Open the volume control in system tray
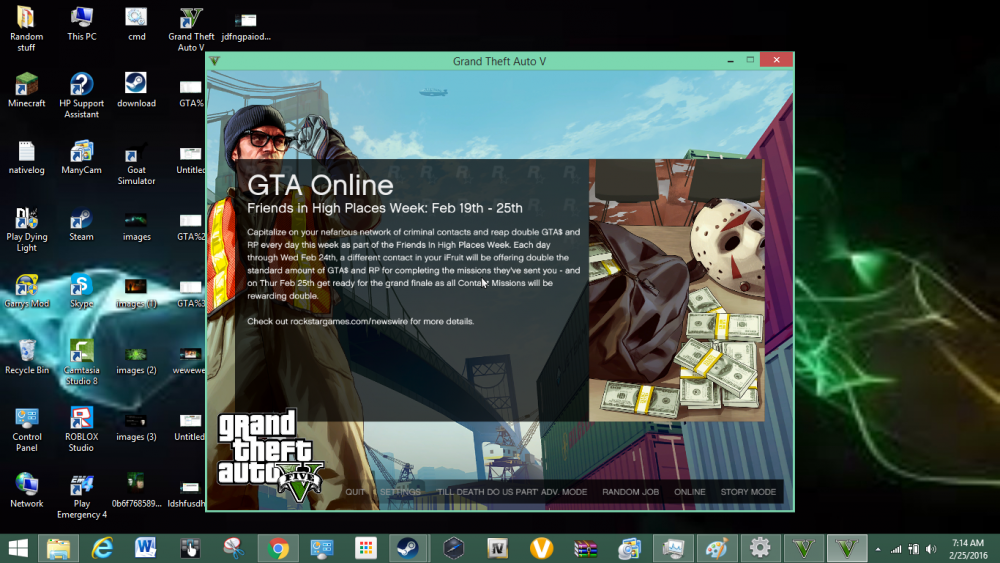The width and height of the screenshot is (1000, 563). click(x=931, y=549)
